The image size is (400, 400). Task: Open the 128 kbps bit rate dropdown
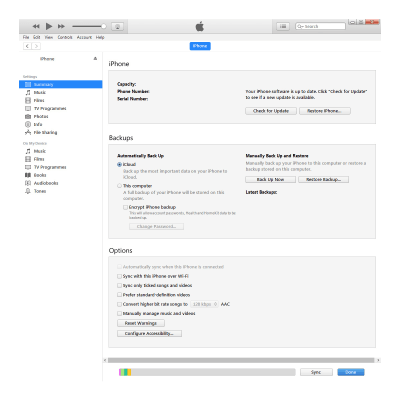[x=204, y=304]
